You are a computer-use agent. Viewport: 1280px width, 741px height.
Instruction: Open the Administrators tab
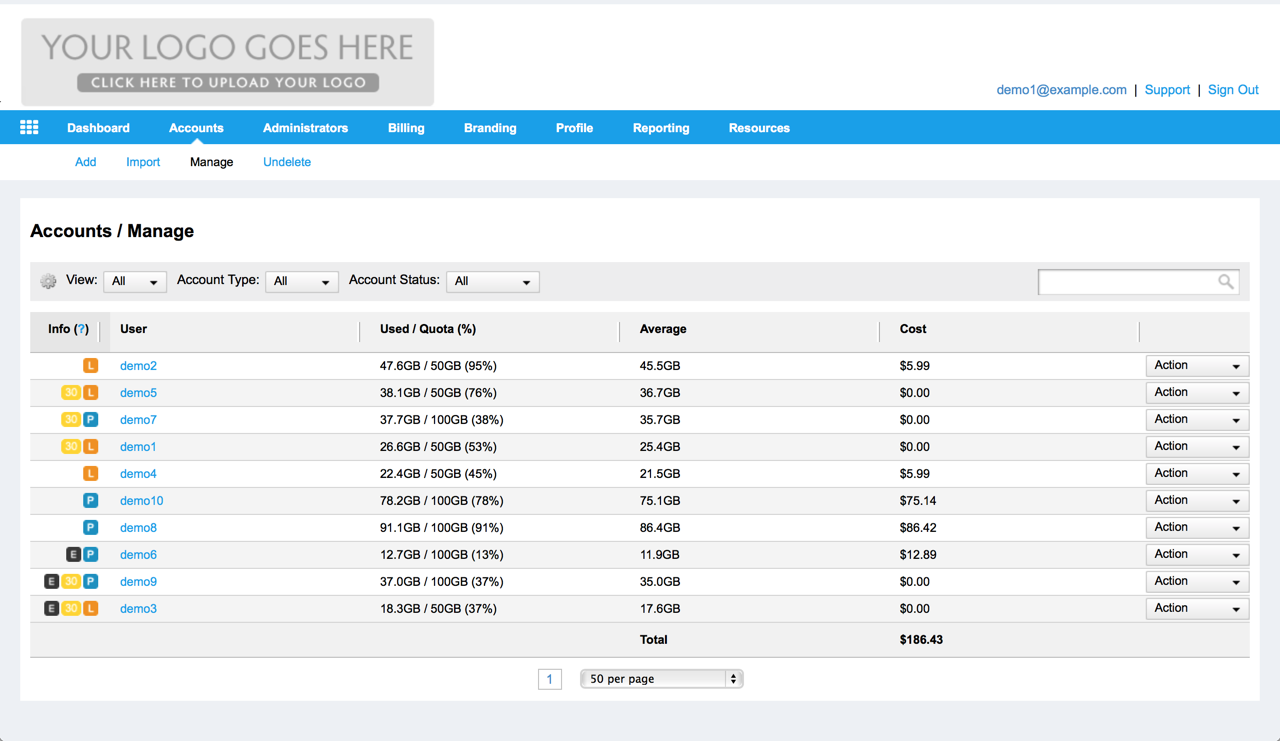(x=305, y=128)
